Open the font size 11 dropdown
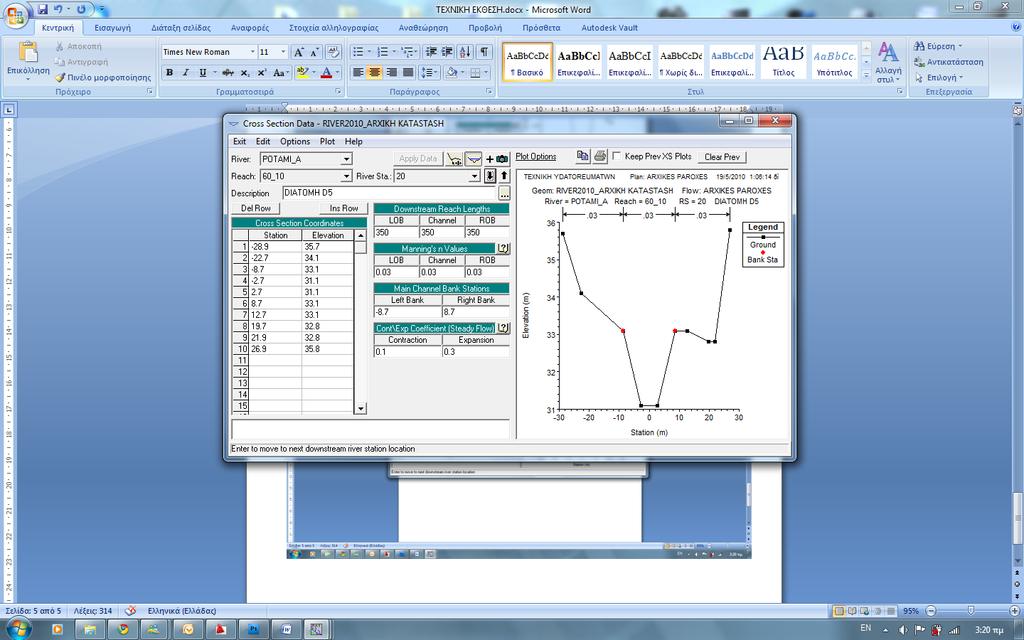Image resolution: width=1024 pixels, height=640 pixels. click(283, 52)
